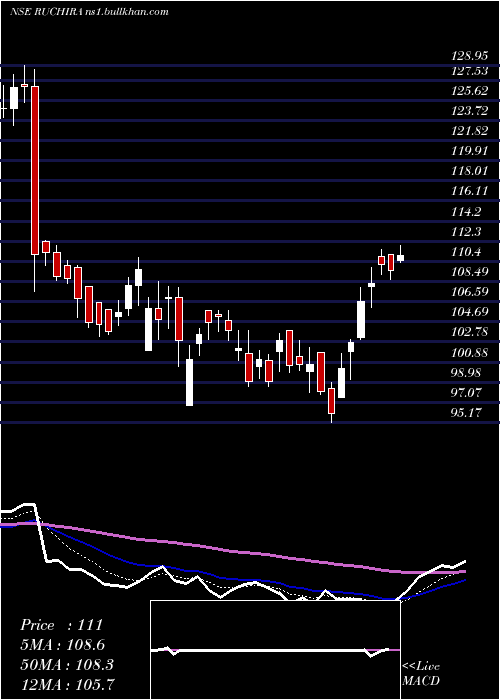Image resolution: width=500 pixels, height=700 pixels.
Task: Click the 108.49 price level label
Action: 469,271
